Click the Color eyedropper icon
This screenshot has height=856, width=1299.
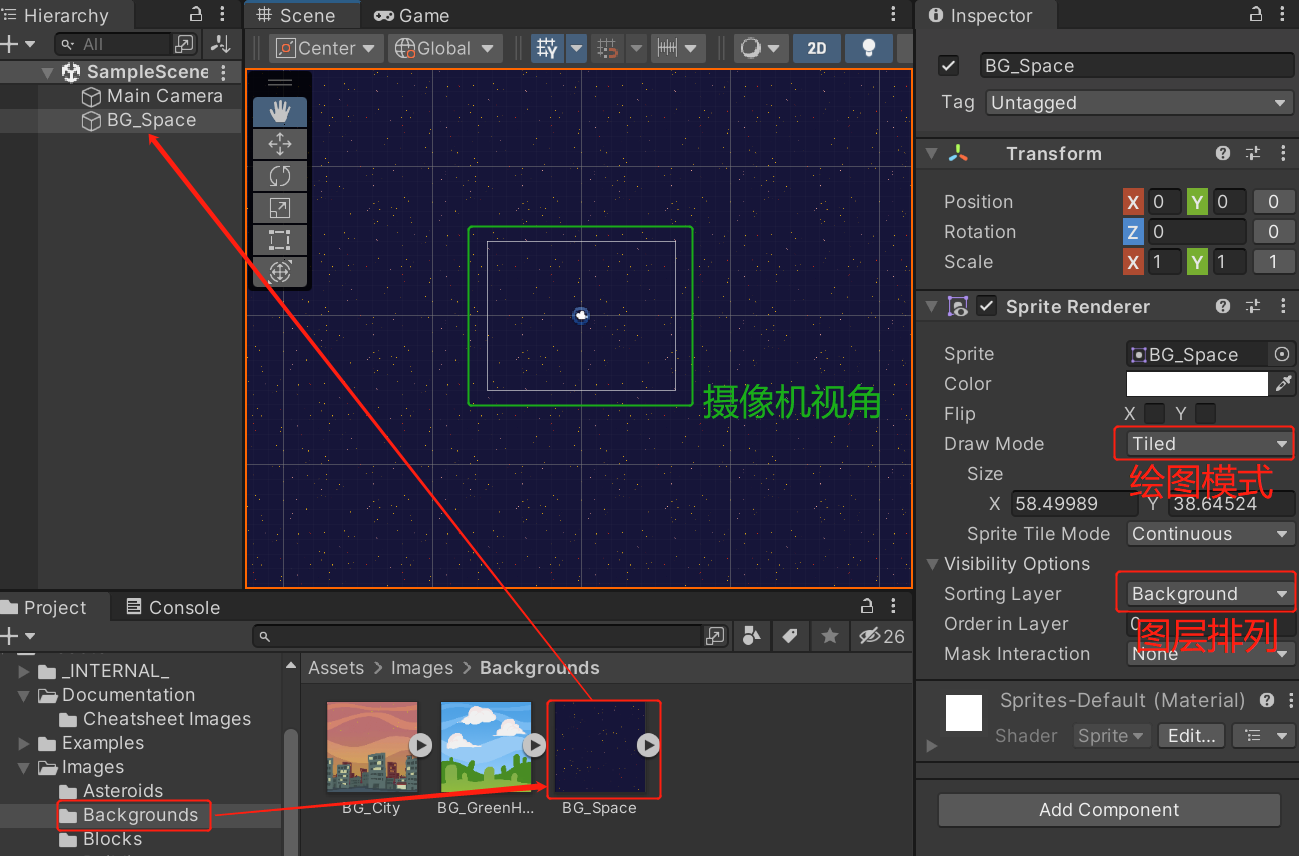click(1283, 384)
